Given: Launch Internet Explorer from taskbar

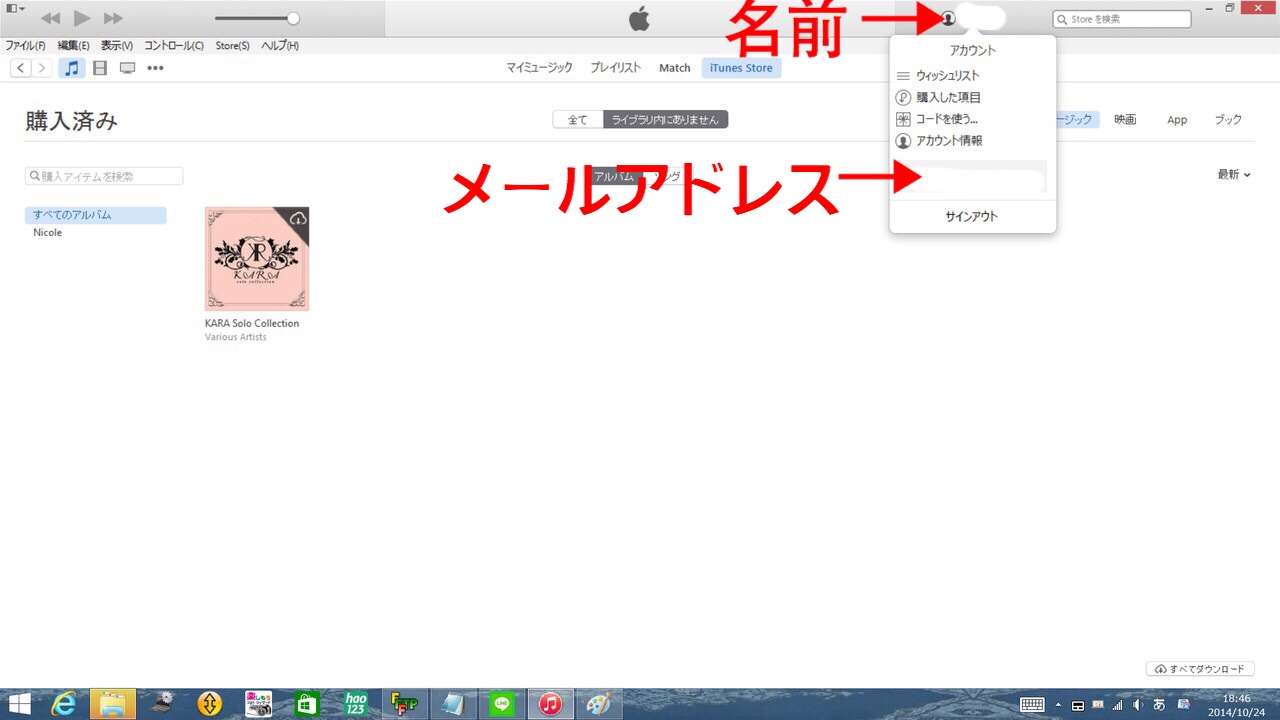Looking at the screenshot, I should (65, 704).
